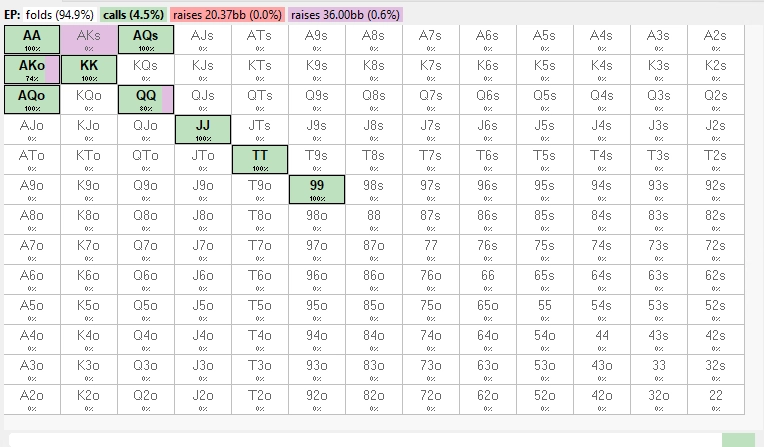Click the 22 cell in the grid
764x447 pixels.
click(715, 399)
